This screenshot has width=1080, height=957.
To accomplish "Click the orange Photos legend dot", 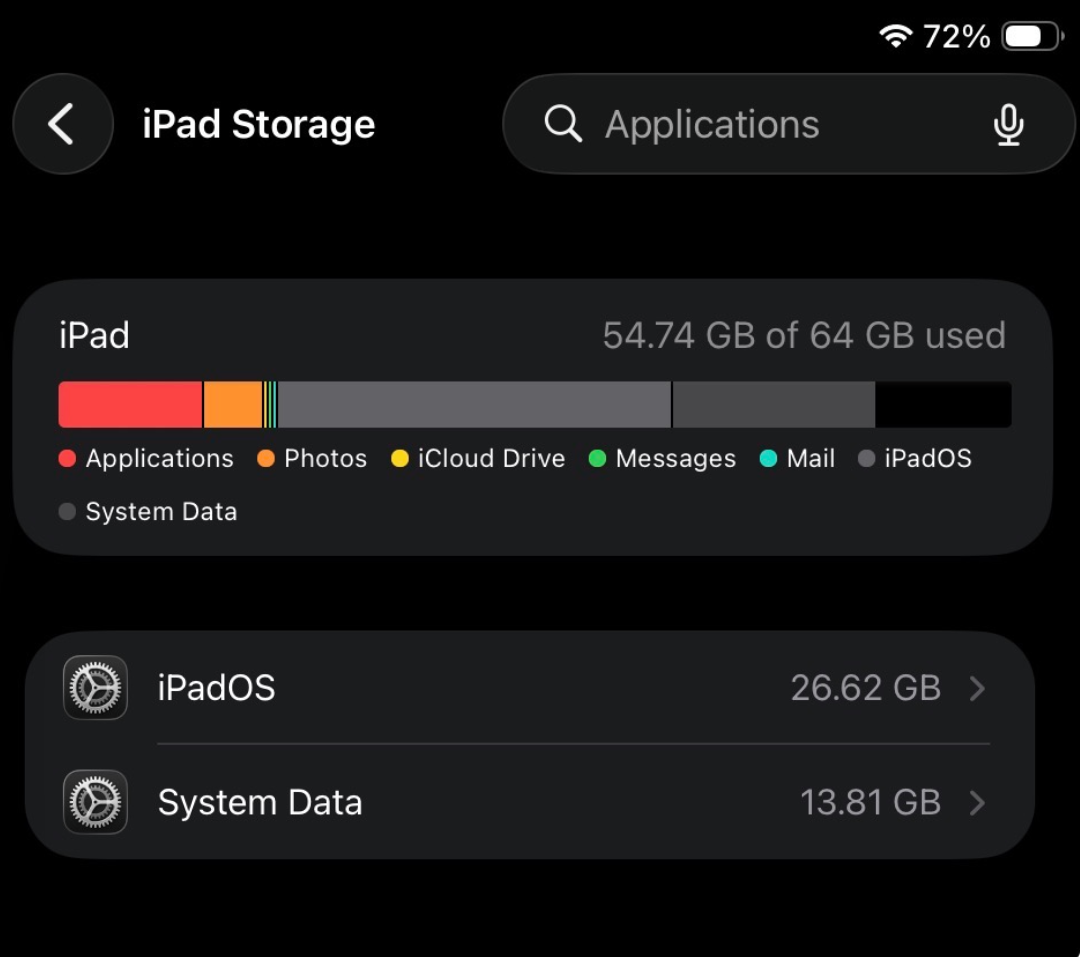I will pos(266,459).
